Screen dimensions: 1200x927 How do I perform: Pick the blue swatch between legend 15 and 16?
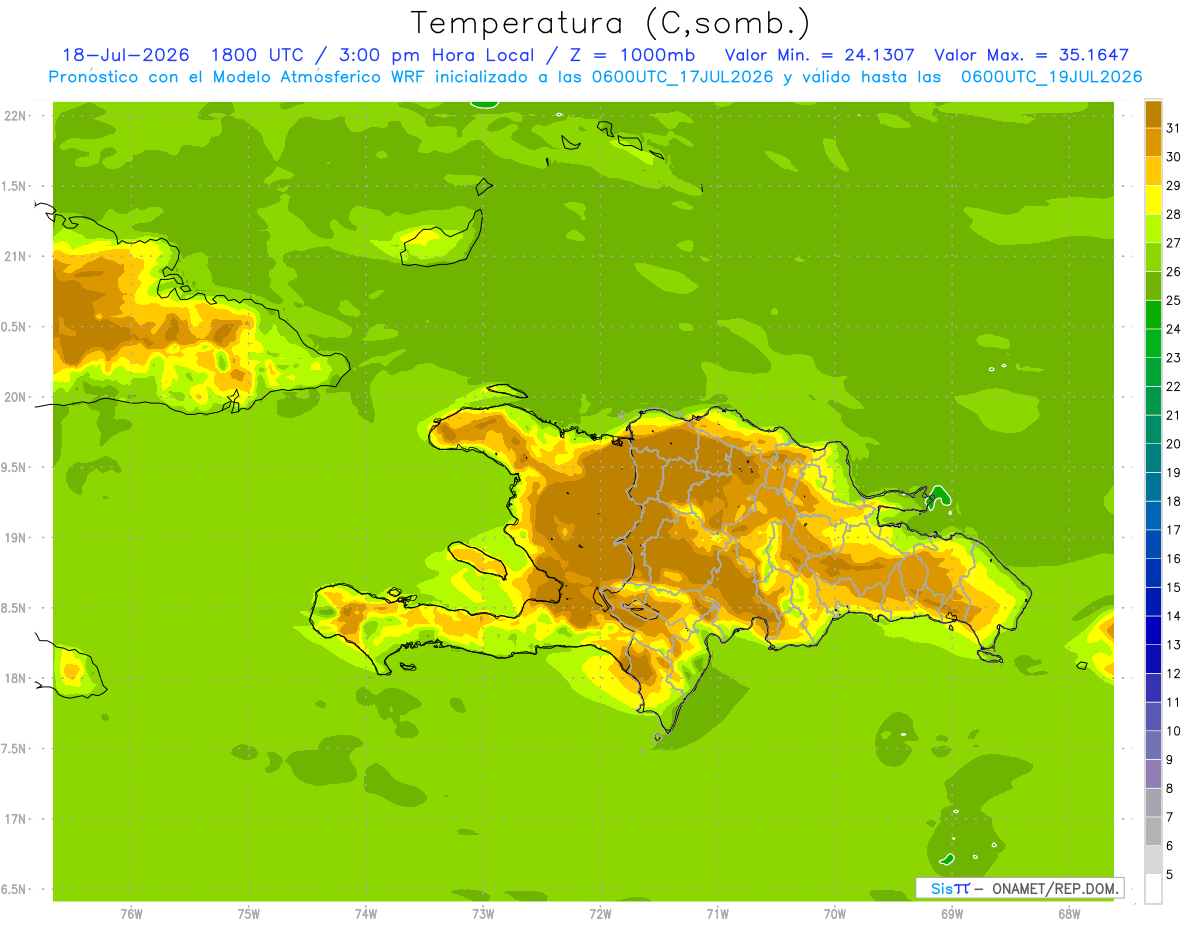pos(1153,573)
